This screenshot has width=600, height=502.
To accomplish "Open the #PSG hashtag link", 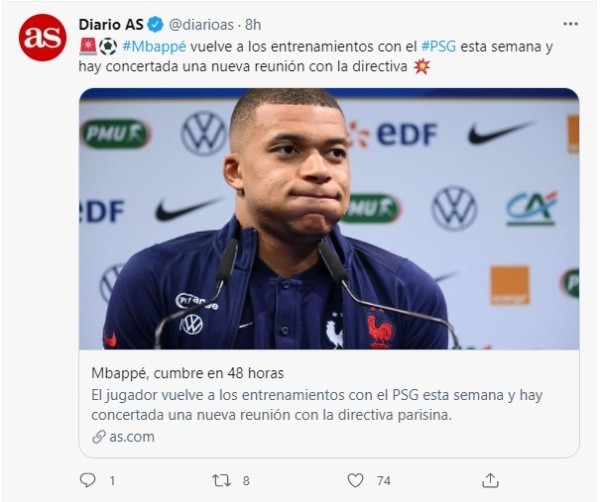I will pos(439,47).
